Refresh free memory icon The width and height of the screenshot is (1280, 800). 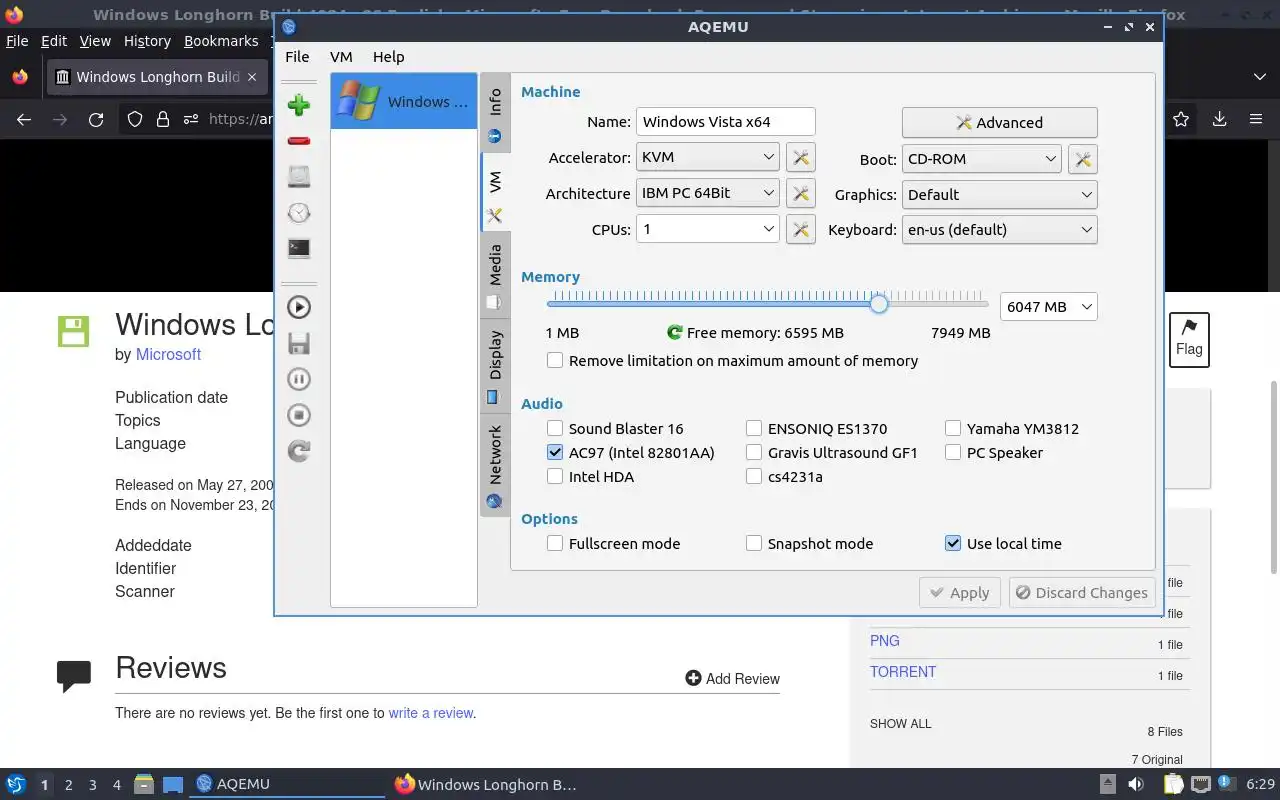tap(674, 332)
